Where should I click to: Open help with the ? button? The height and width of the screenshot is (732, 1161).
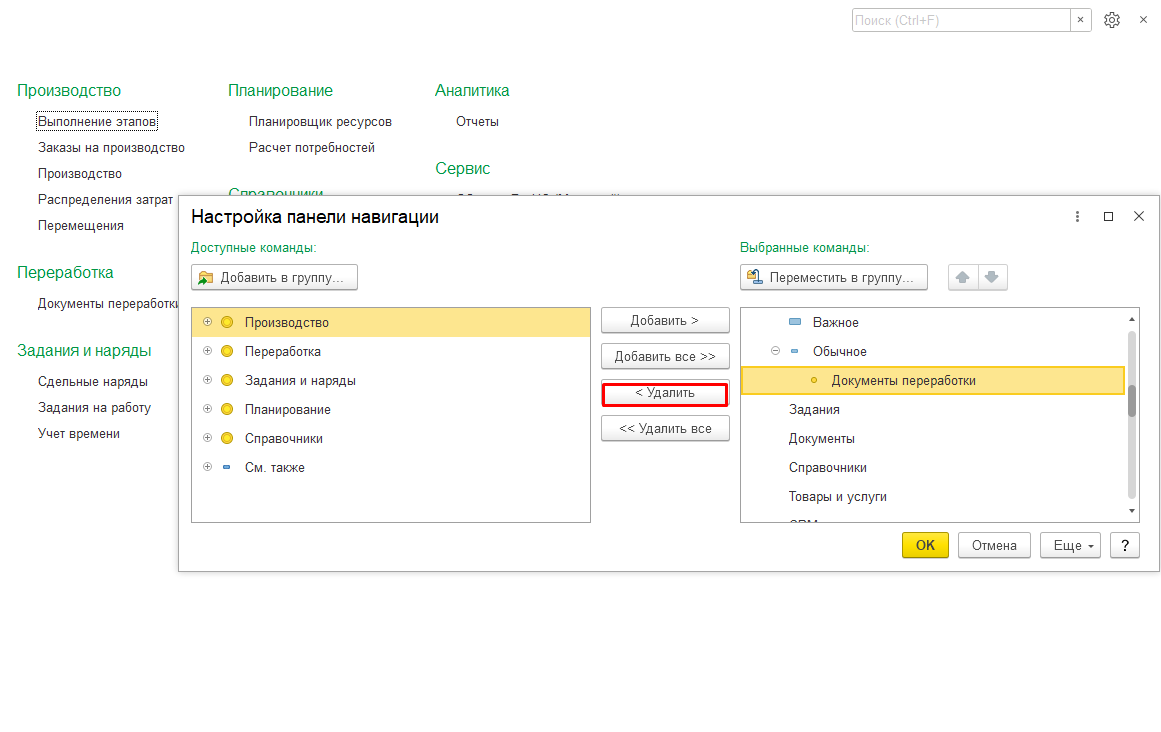[x=1125, y=545]
